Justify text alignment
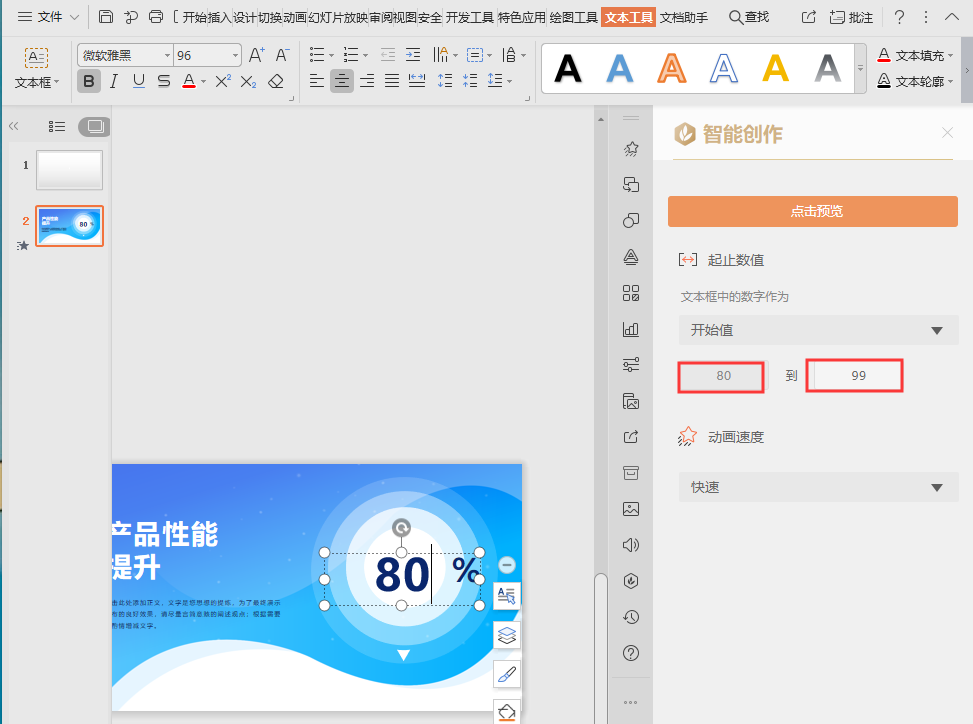Image resolution: width=973 pixels, height=724 pixels. coord(392,81)
